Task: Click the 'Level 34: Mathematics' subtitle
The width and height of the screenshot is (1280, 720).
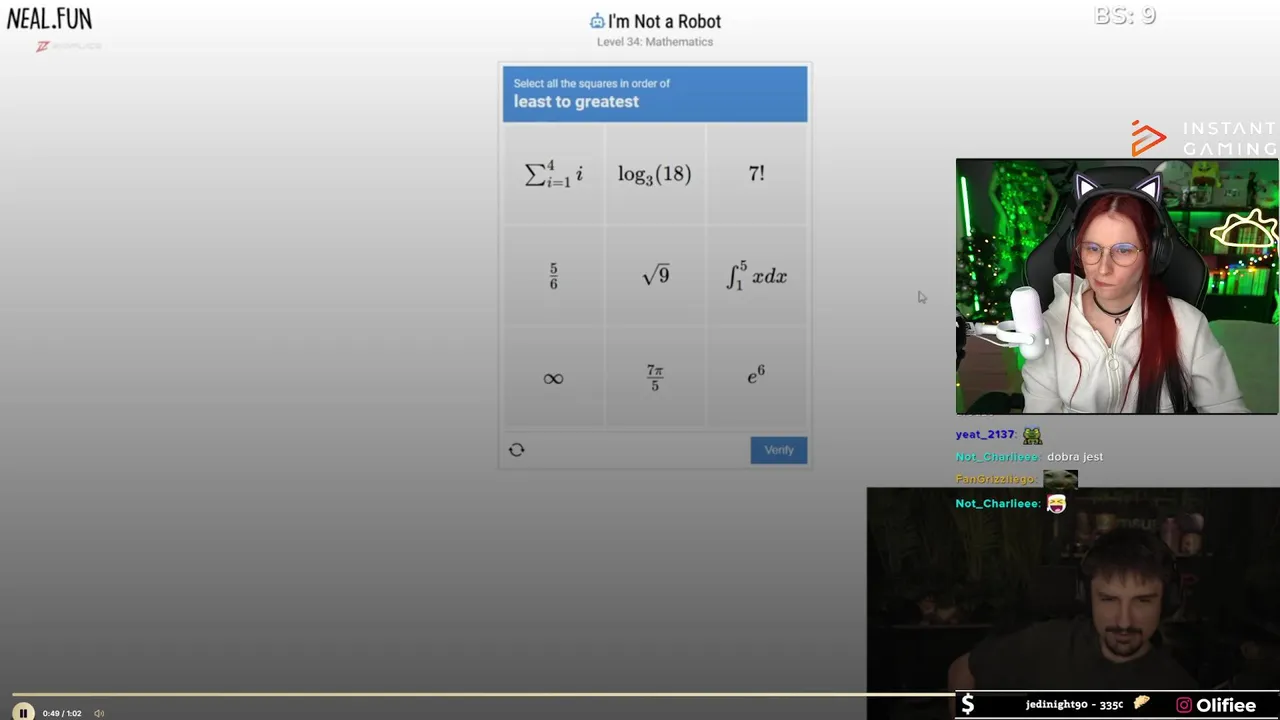Action: point(655,42)
